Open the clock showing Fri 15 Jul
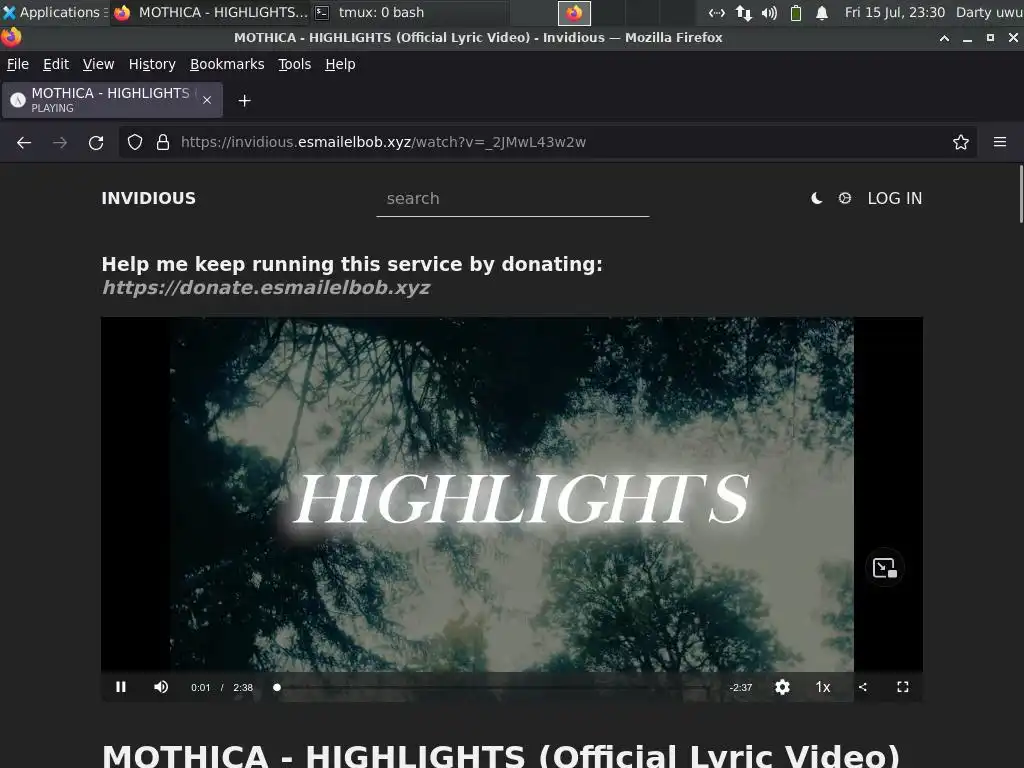The height and width of the screenshot is (768, 1024). [895, 12]
